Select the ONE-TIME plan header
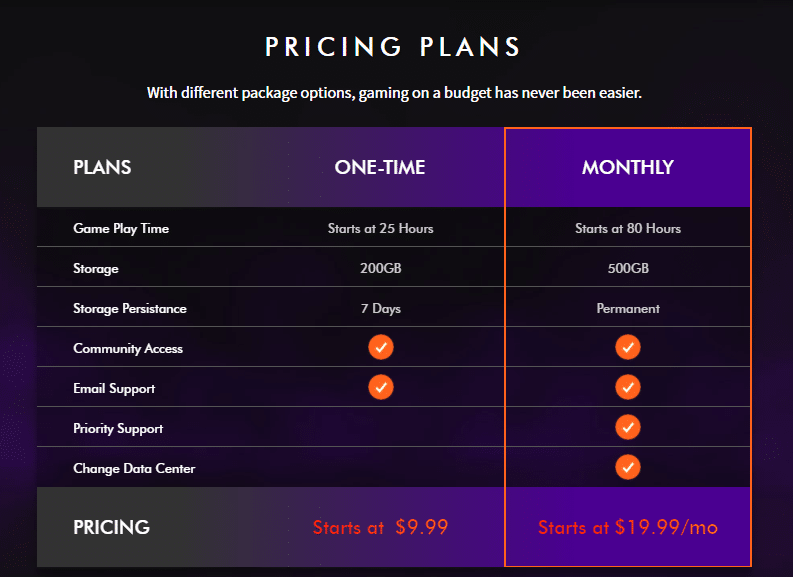The image size is (793, 577). (380, 167)
